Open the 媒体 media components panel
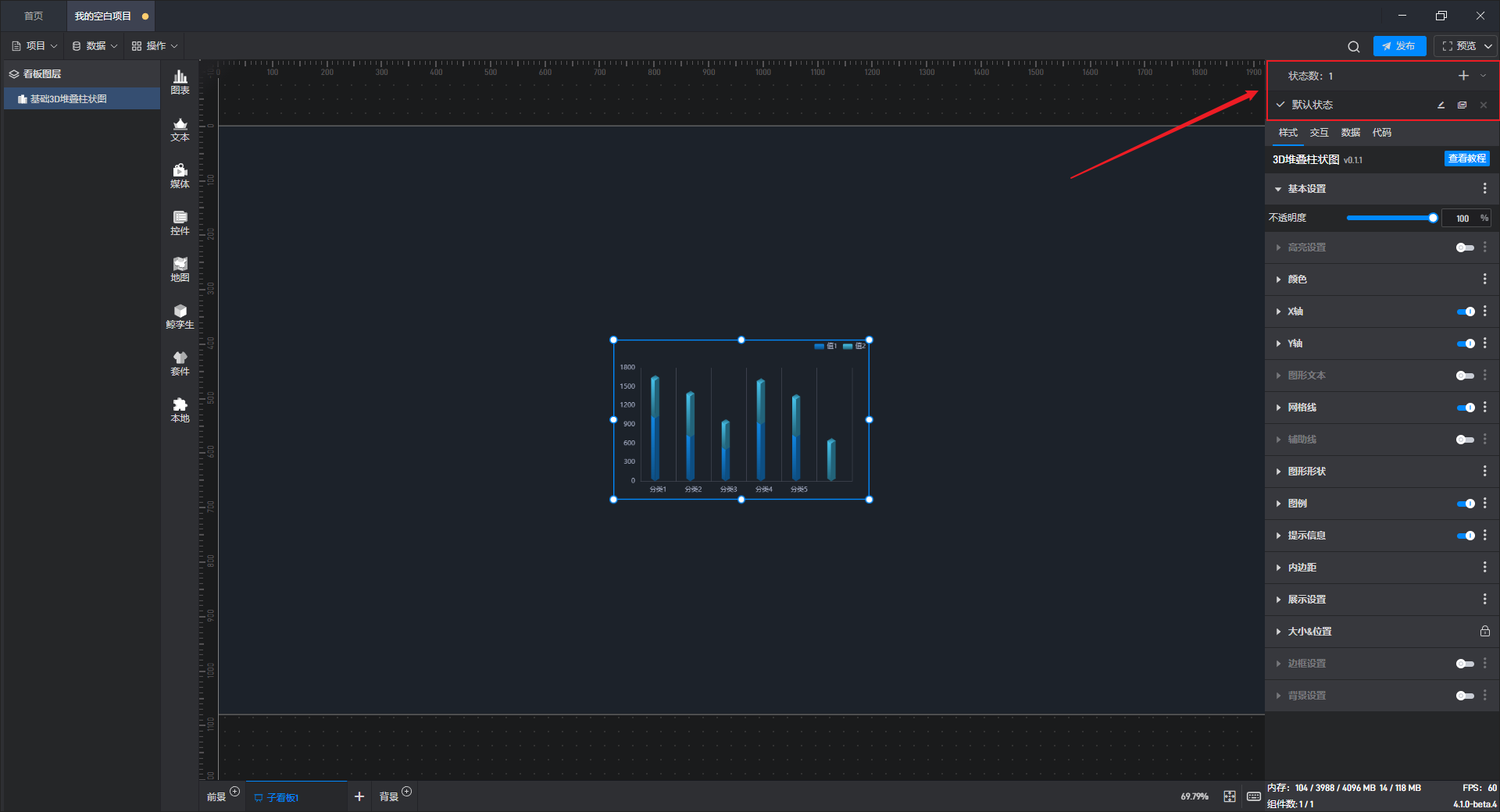Screen dimensions: 1500x812 pos(180,176)
